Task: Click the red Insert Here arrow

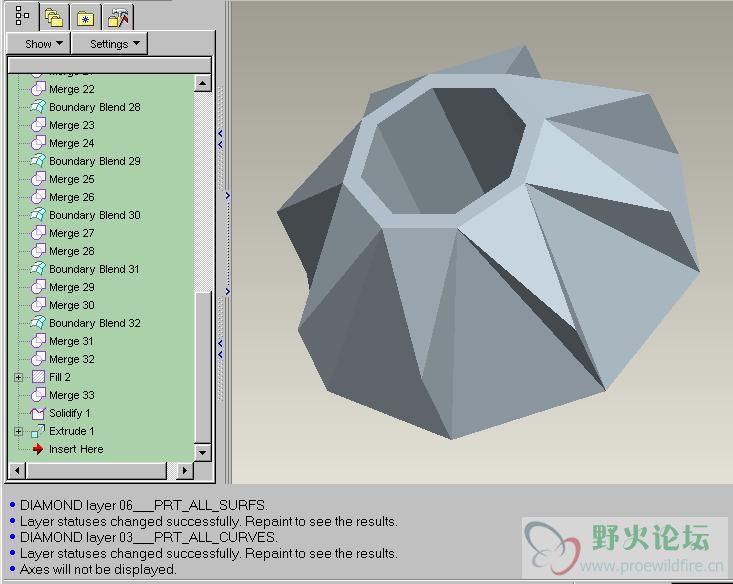Action: 38,449
